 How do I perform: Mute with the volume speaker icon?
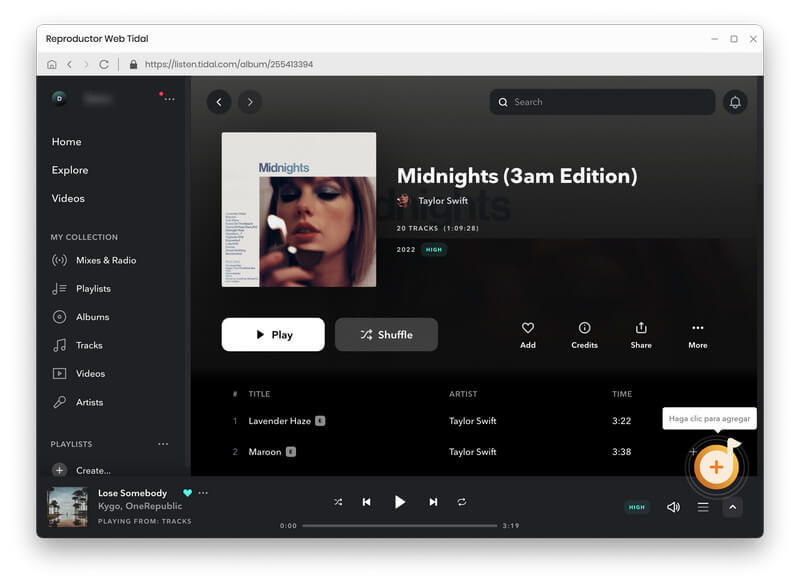pos(673,507)
